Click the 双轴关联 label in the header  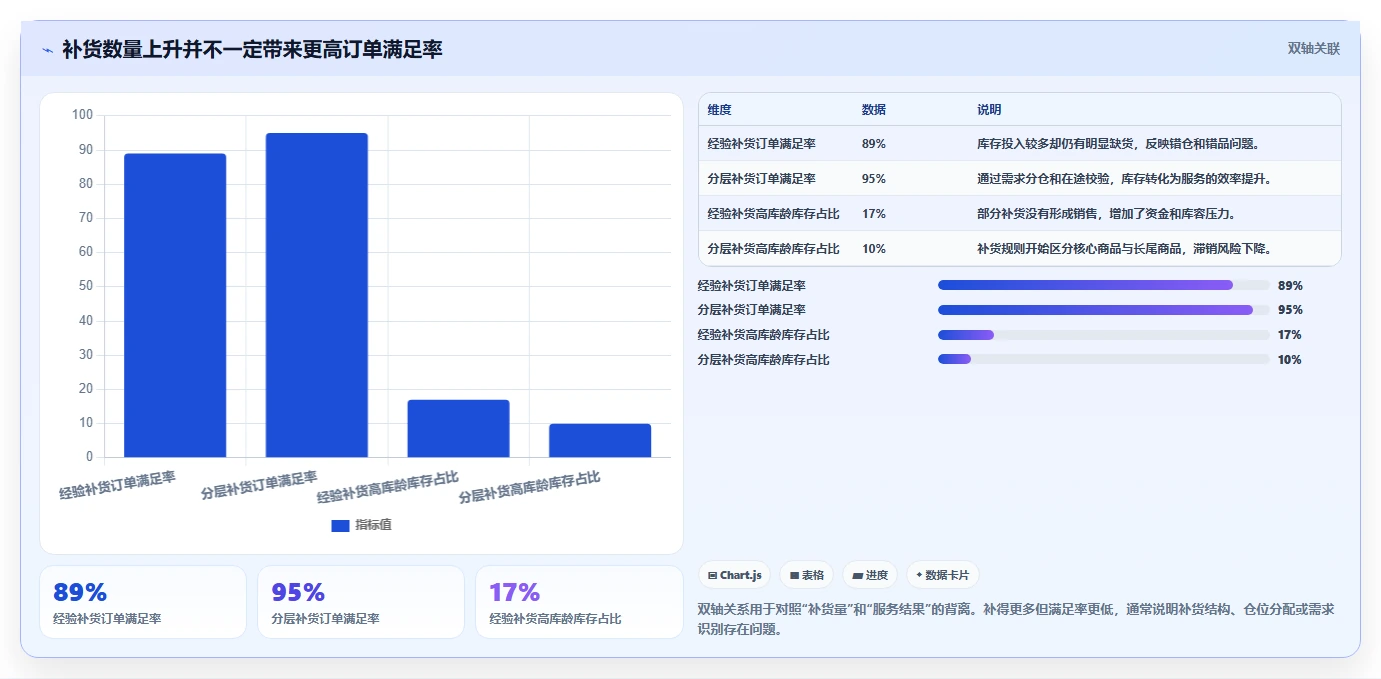[x=1313, y=48]
